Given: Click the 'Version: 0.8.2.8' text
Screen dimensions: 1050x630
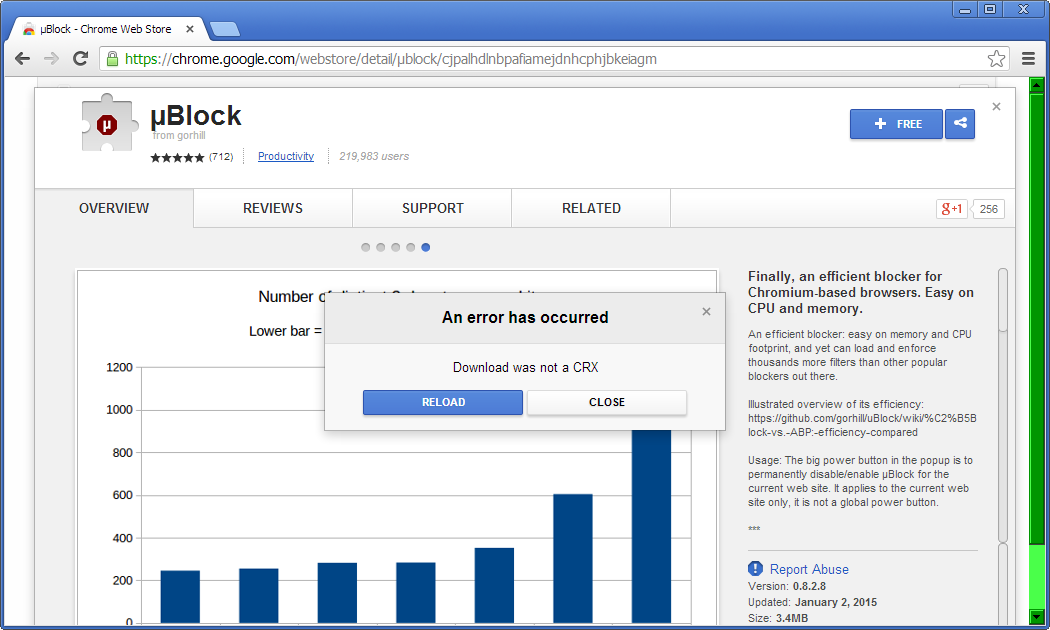Looking at the screenshot, I should click(x=787, y=586).
